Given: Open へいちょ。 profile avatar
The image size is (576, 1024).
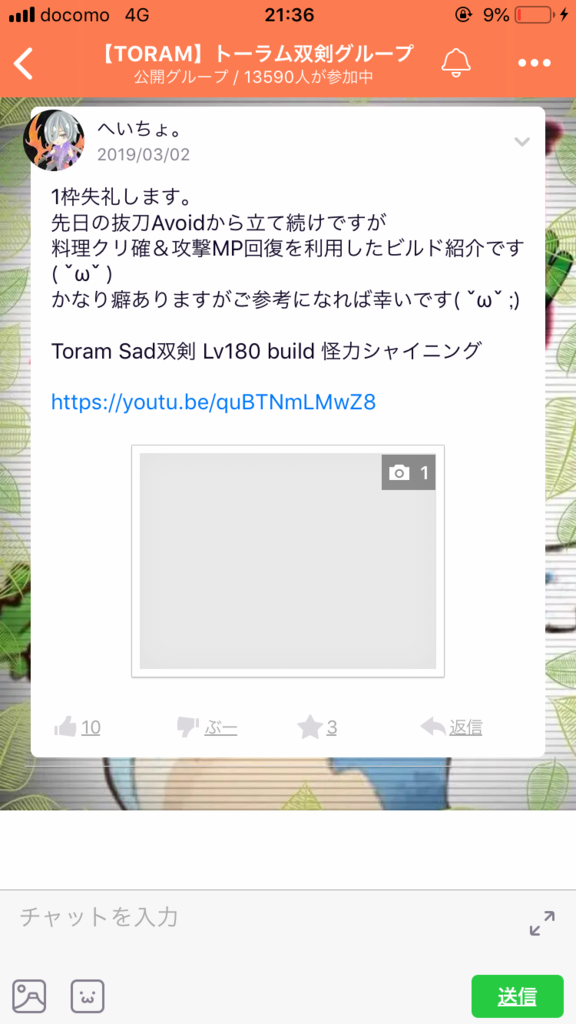Looking at the screenshot, I should 54,140.
